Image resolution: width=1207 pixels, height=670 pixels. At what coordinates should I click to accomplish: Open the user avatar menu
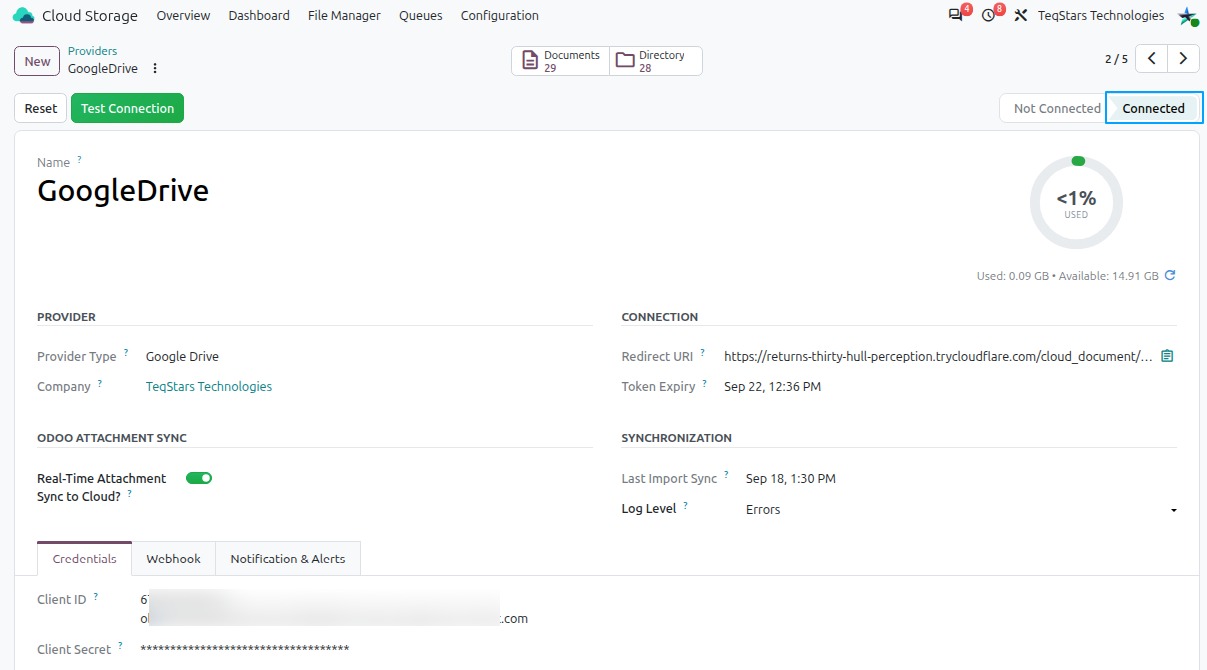(x=1187, y=16)
